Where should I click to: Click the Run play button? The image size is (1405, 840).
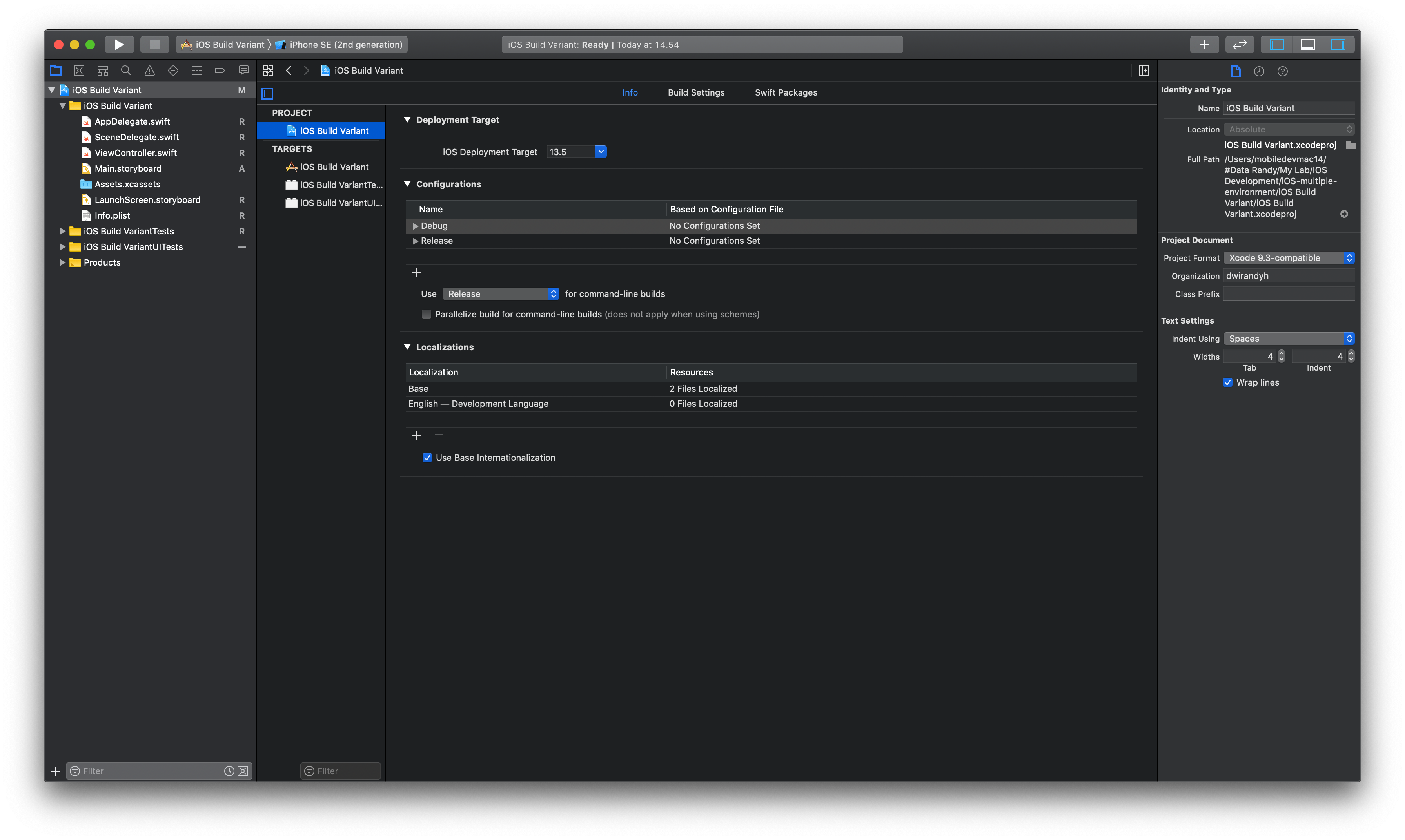coord(119,45)
